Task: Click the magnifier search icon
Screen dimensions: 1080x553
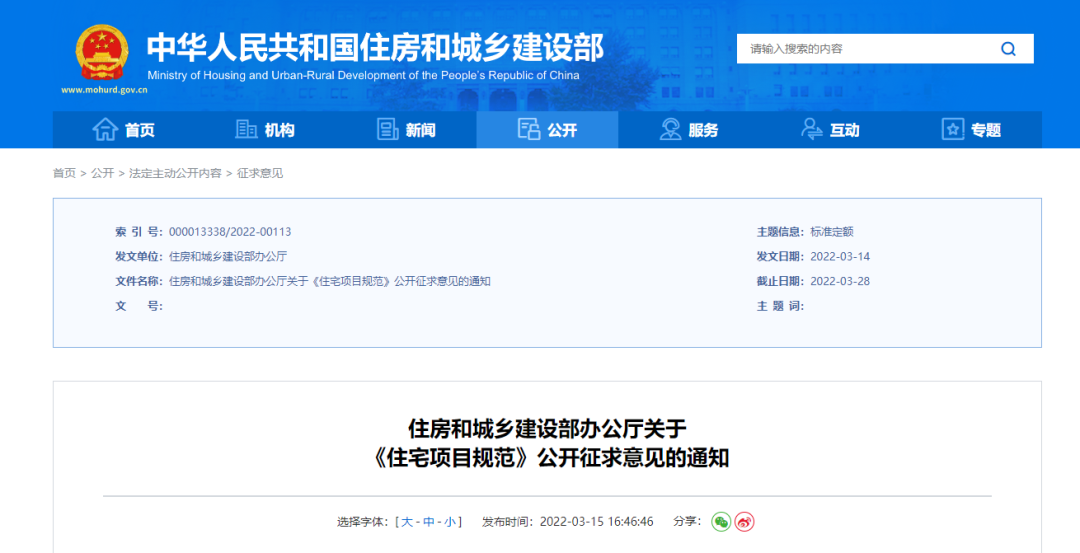Action: (1008, 49)
